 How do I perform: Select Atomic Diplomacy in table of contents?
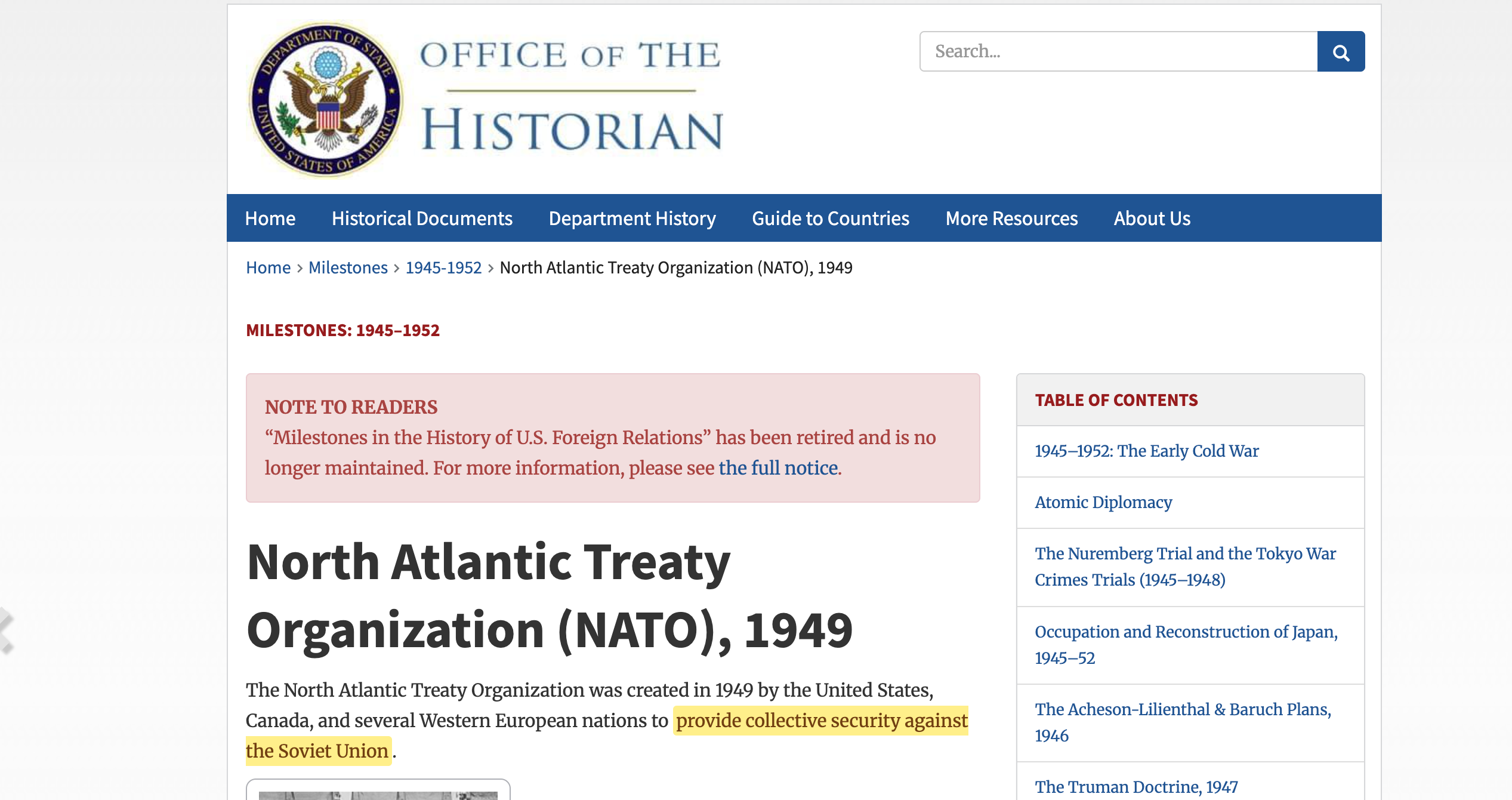(x=1103, y=503)
